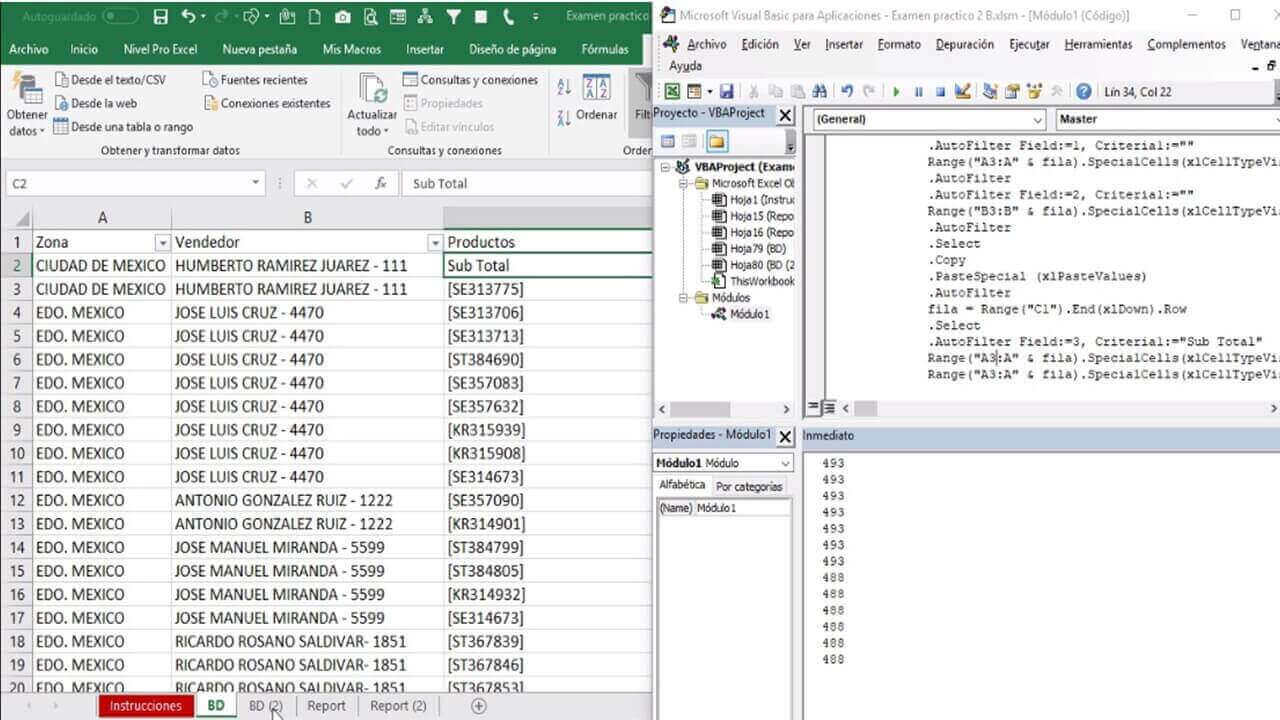Open the Name Box dropdown showing C2

pos(255,183)
